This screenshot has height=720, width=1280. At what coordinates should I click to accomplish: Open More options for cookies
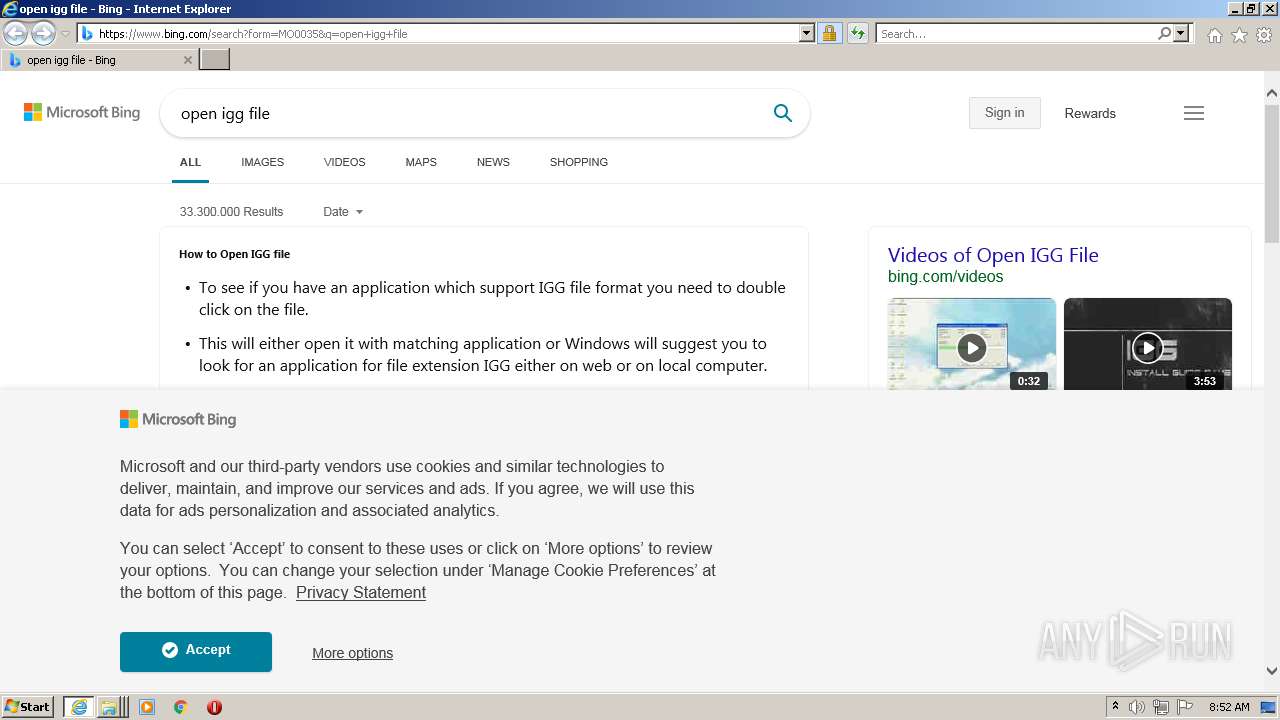click(352, 653)
